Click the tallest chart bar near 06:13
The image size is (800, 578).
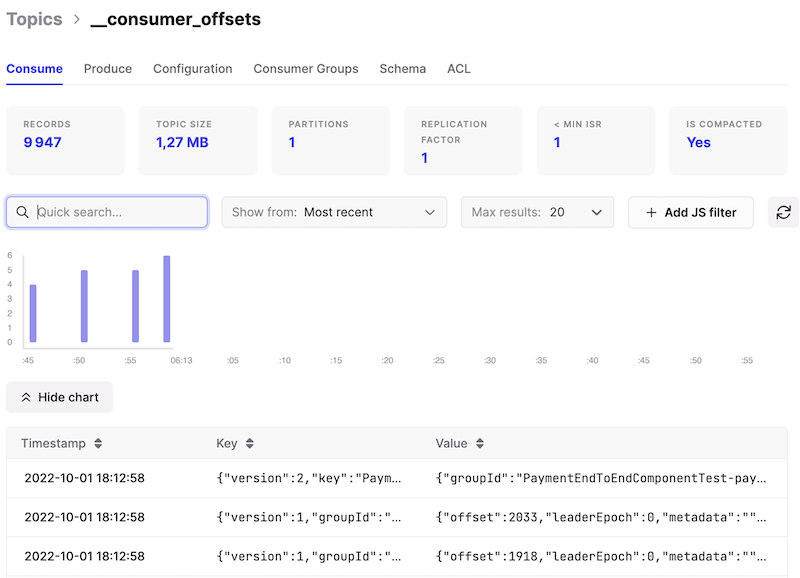click(x=166, y=299)
